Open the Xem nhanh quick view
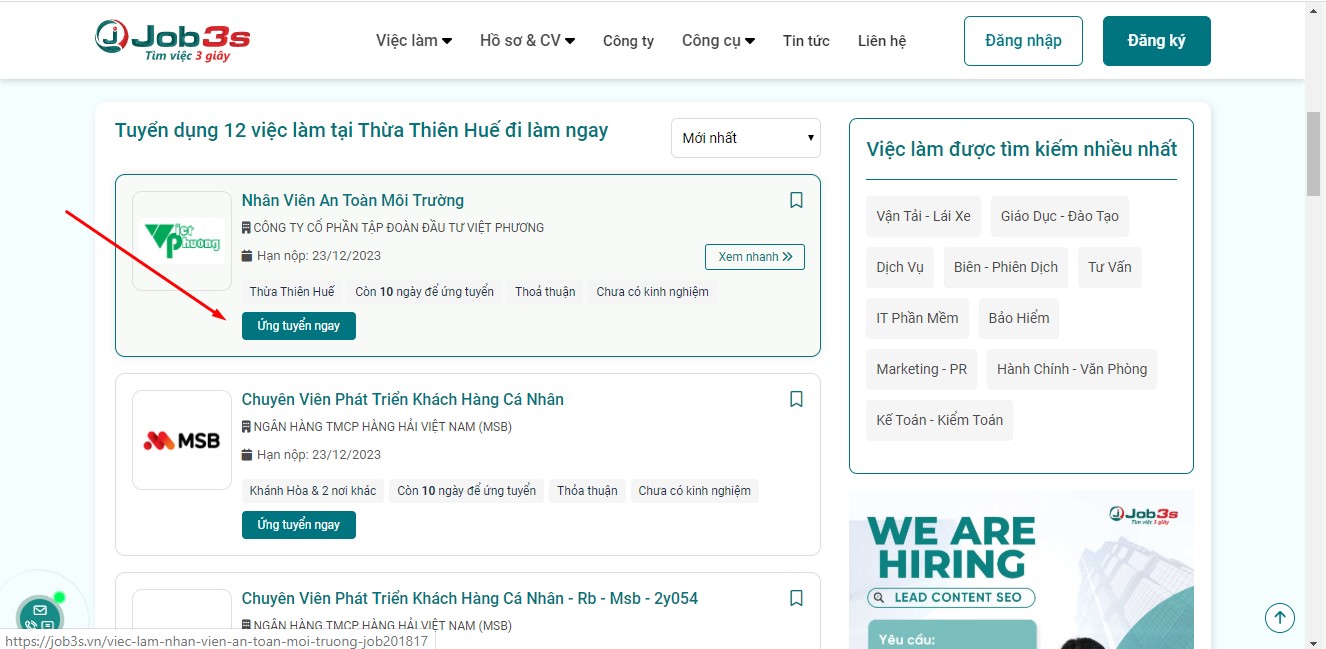Screen dimensions: 1326x649 click(754, 257)
